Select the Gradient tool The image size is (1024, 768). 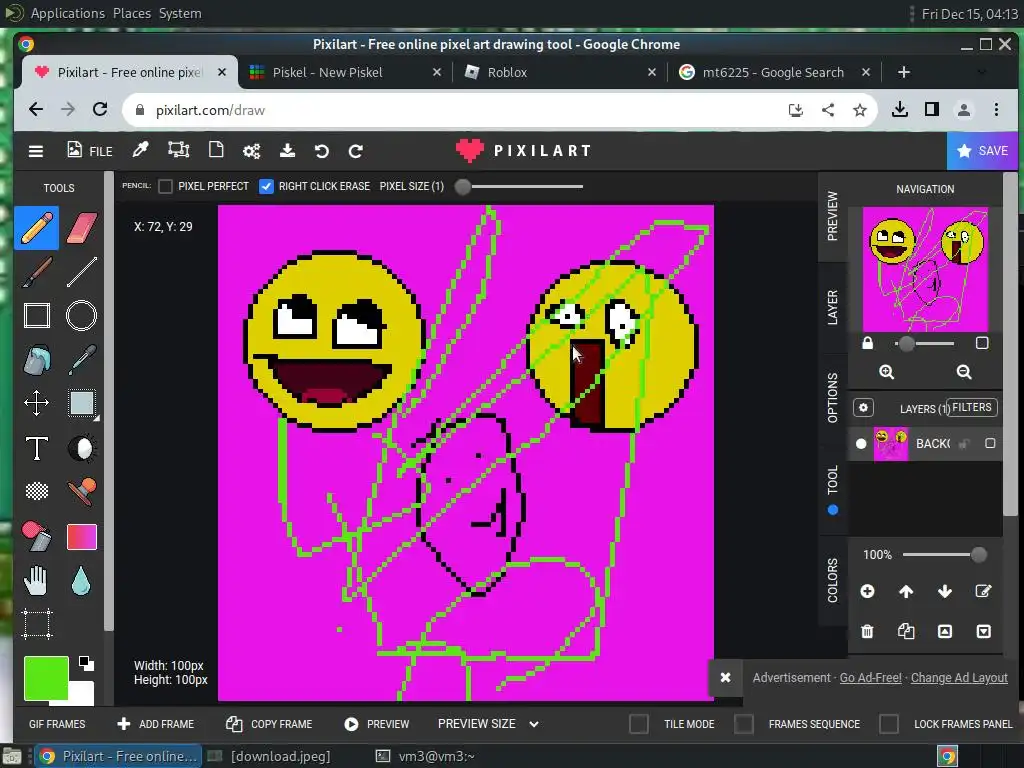tap(82, 537)
